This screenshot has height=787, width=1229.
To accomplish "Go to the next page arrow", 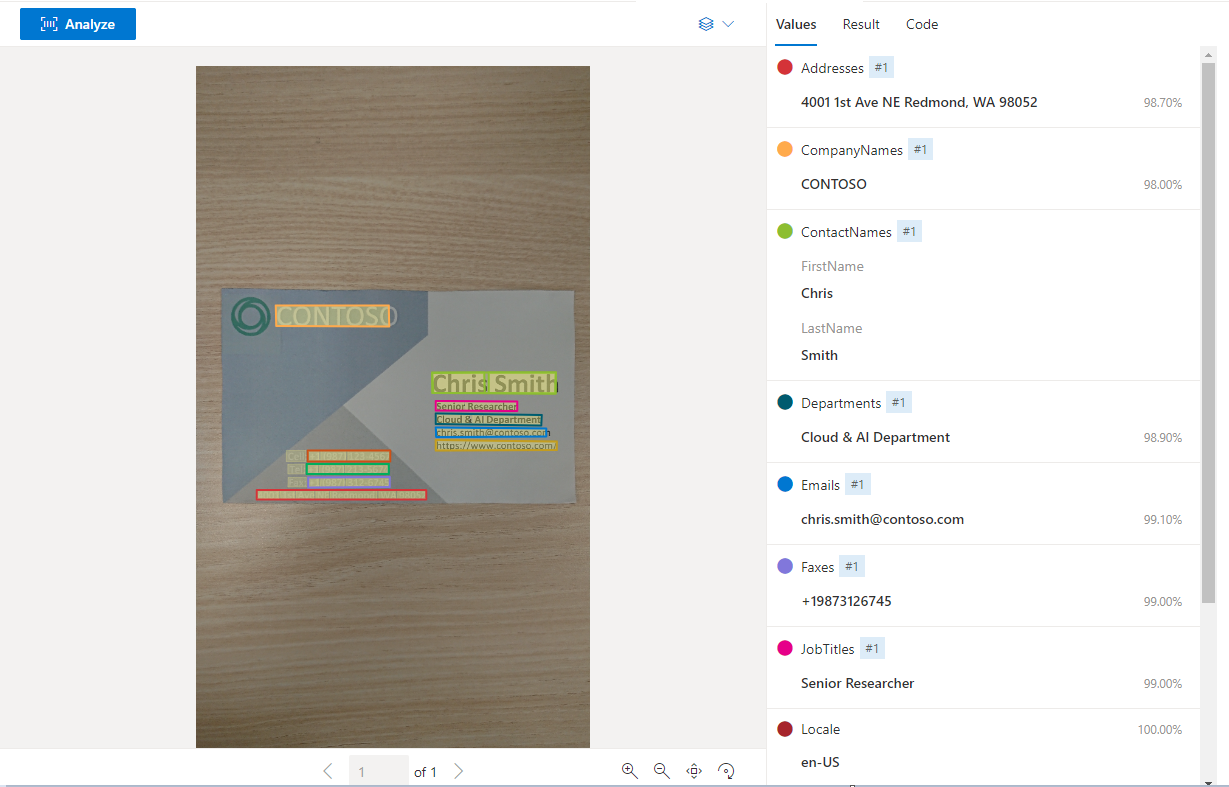I will (459, 771).
